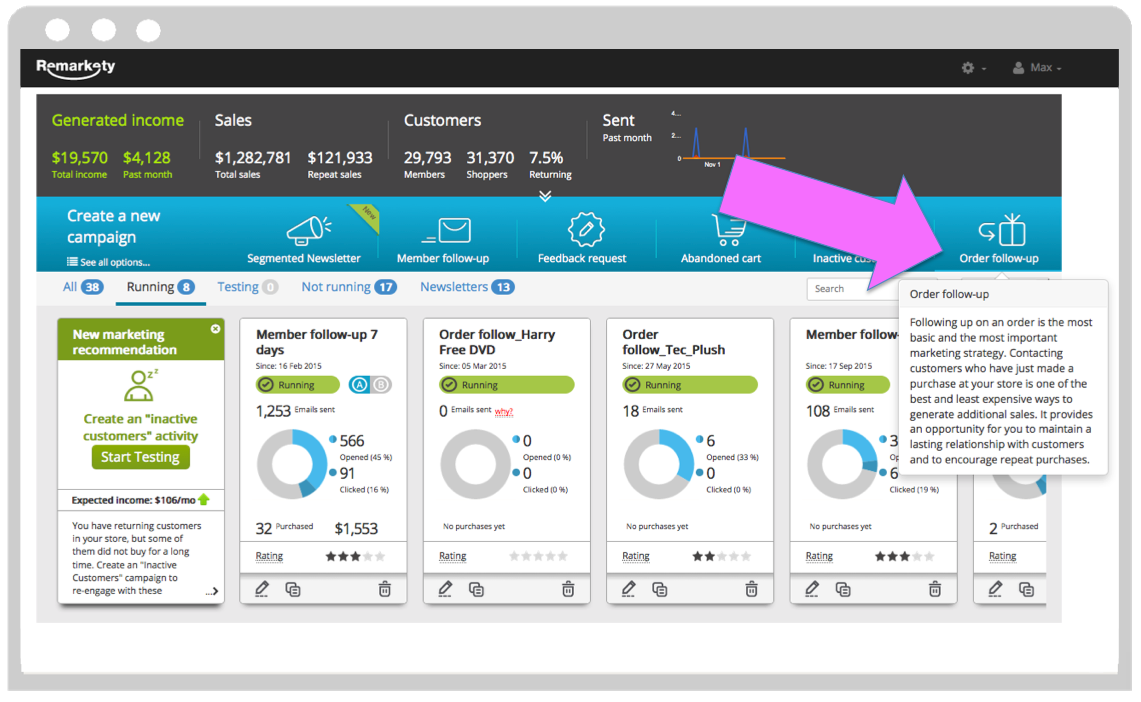Select the Feedback request badge icon
The height and width of the screenshot is (702, 1141).
[x=585, y=229]
